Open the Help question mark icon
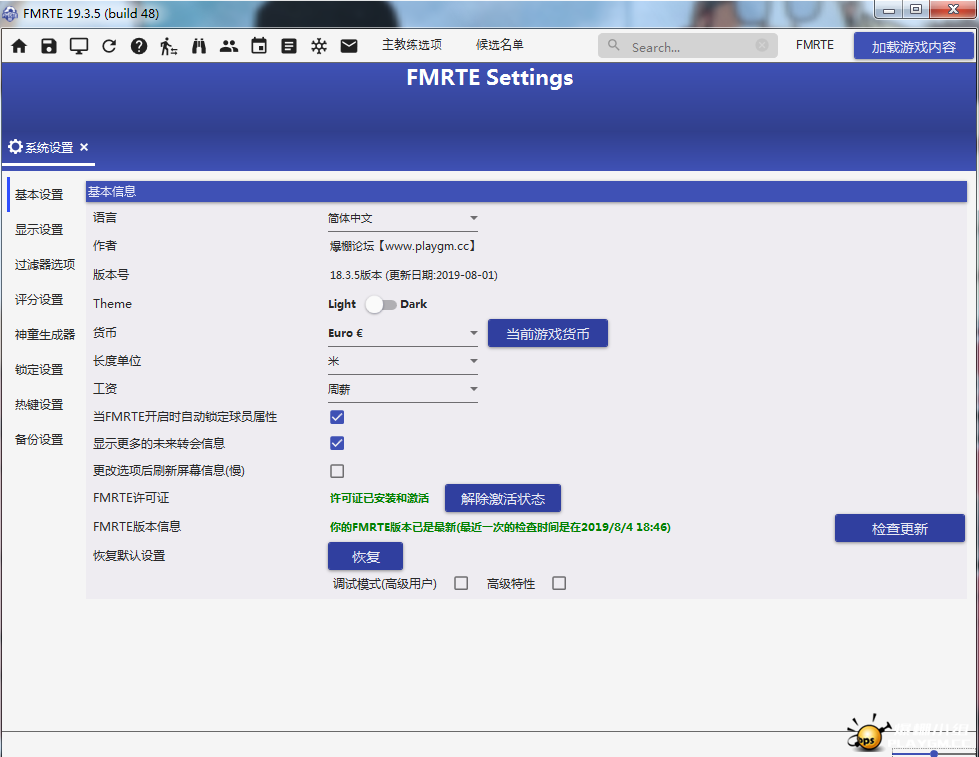979x757 pixels. [x=139, y=46]
